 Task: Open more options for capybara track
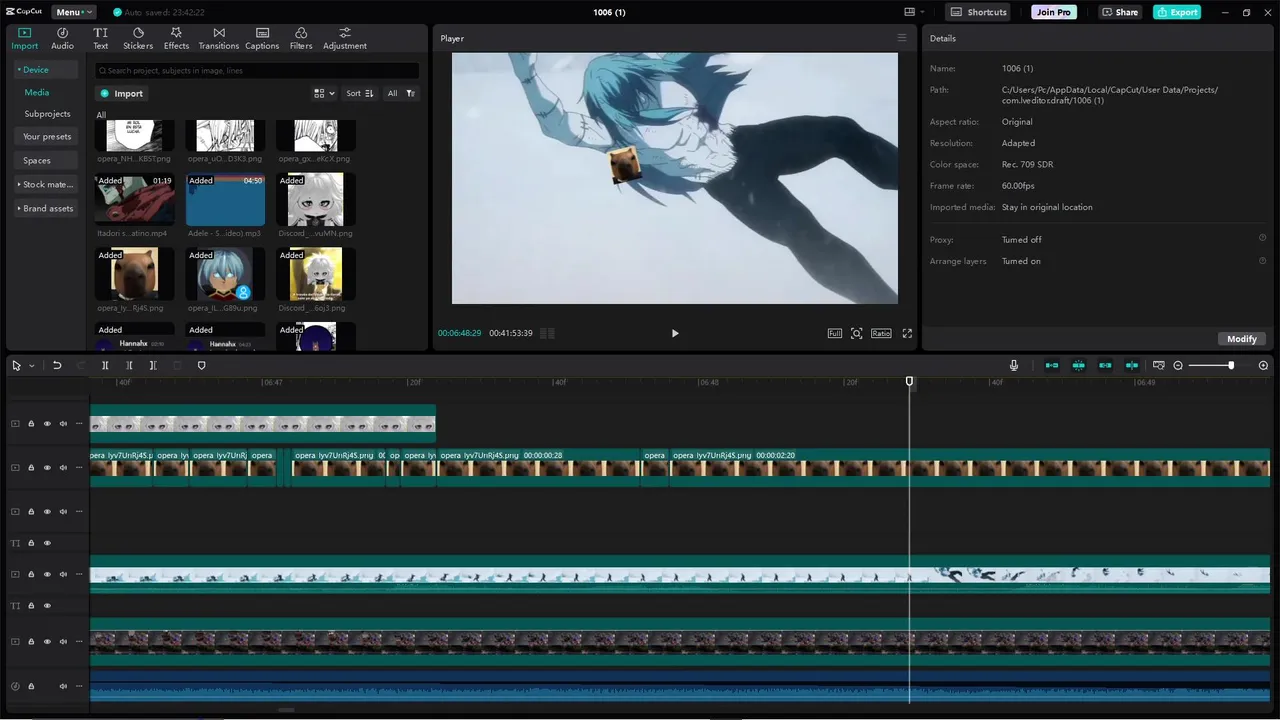coord(79,468)
